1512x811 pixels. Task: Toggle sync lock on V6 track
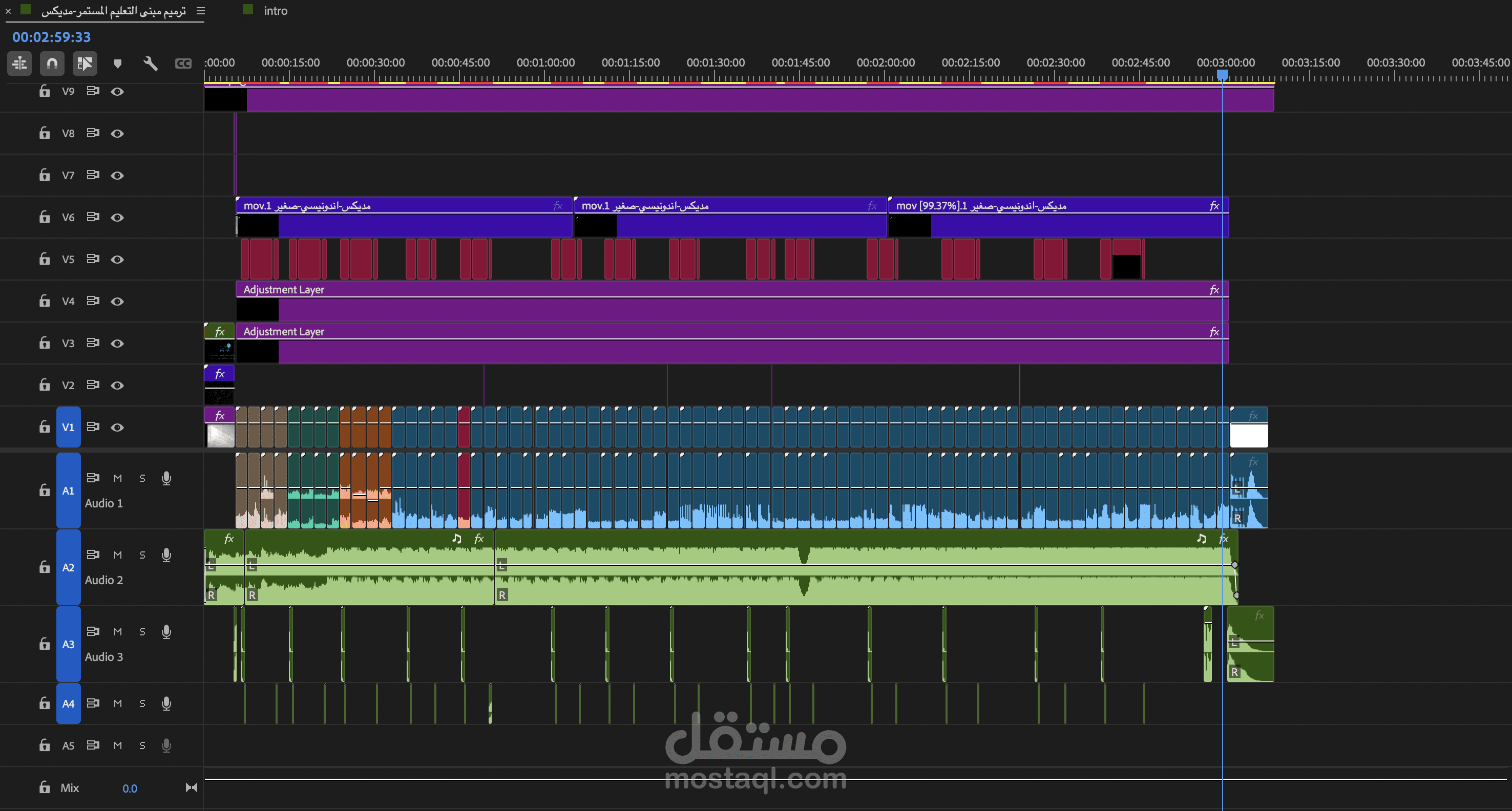(93, 217)
